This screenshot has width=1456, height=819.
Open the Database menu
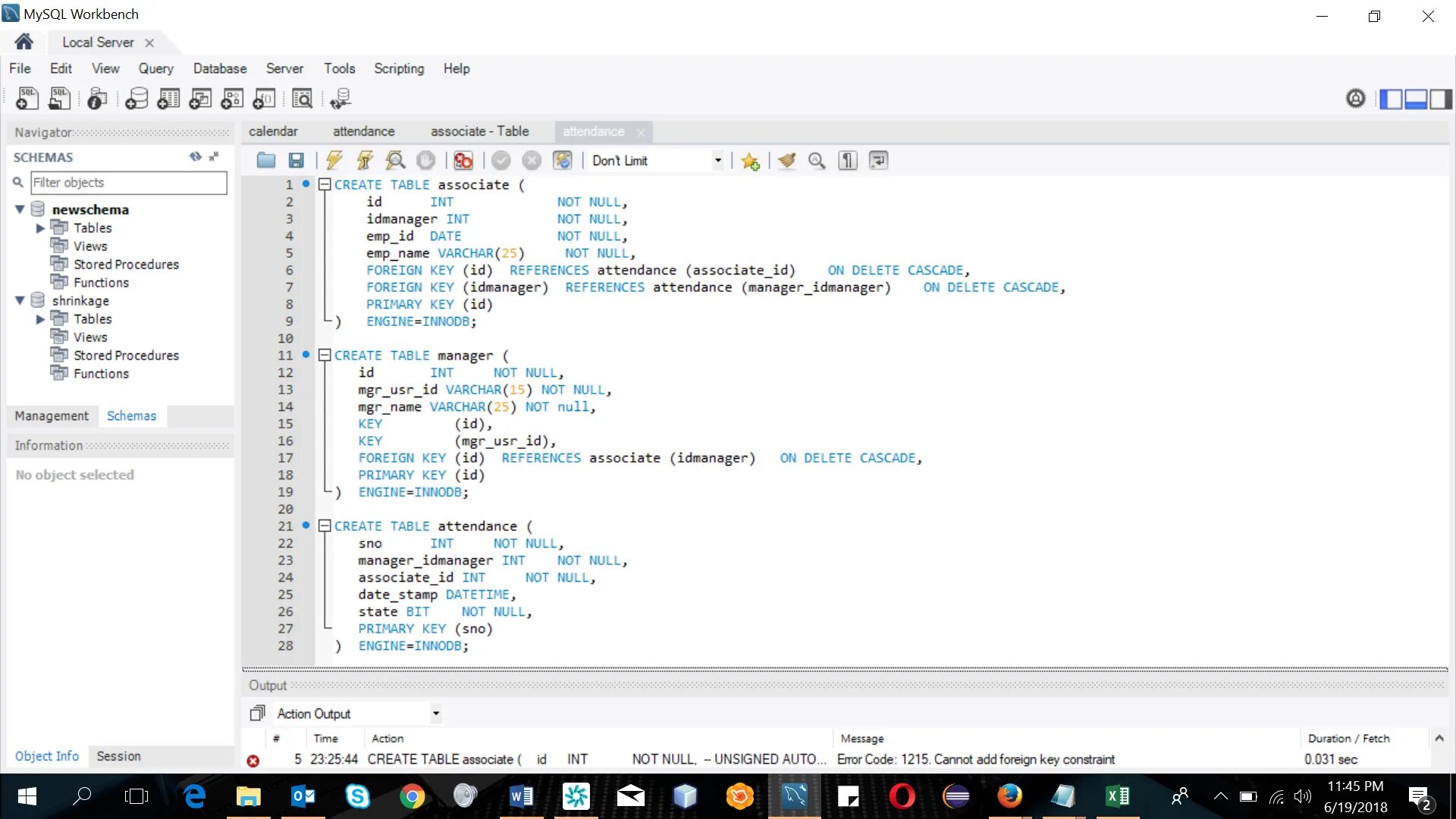coord(219,68)
